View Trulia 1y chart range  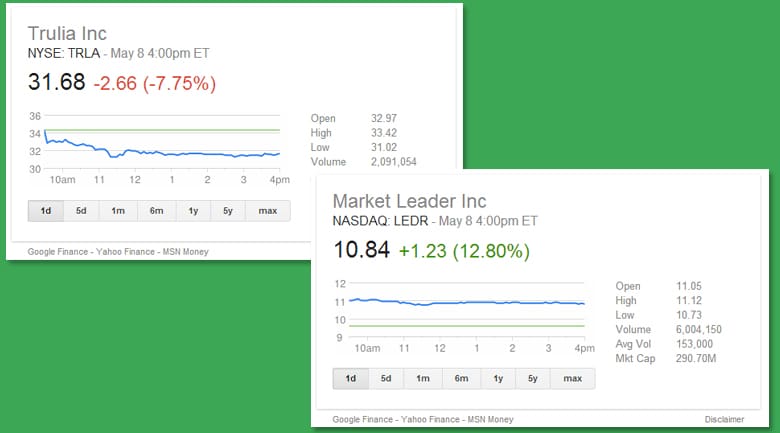coord(192,210)
